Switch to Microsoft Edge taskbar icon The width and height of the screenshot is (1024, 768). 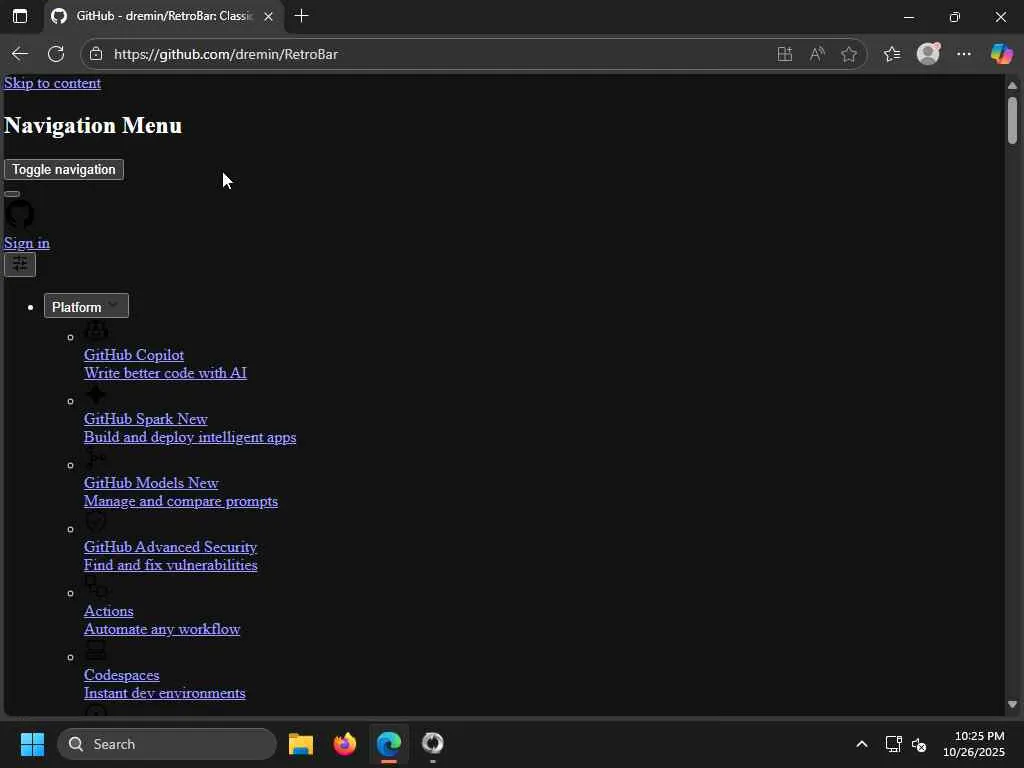pyautogui.click(x=389, y=744)
